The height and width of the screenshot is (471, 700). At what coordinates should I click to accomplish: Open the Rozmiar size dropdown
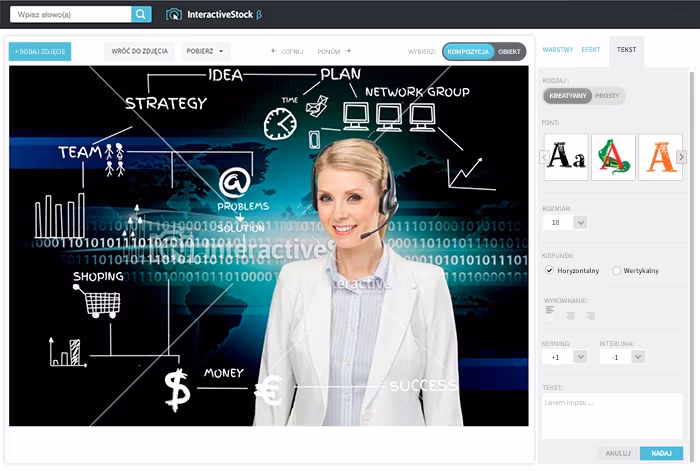point(580,222)
